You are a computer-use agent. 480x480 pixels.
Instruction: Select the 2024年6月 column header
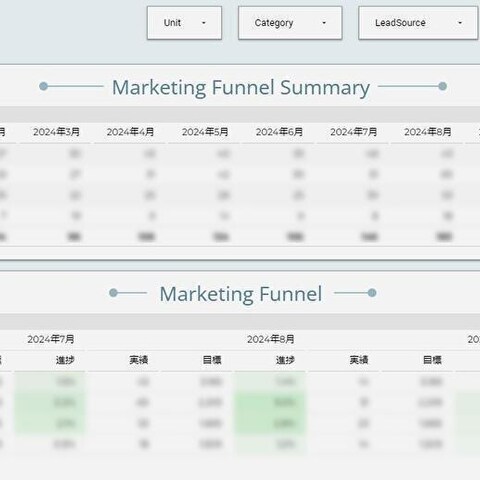tap(279, 132)
